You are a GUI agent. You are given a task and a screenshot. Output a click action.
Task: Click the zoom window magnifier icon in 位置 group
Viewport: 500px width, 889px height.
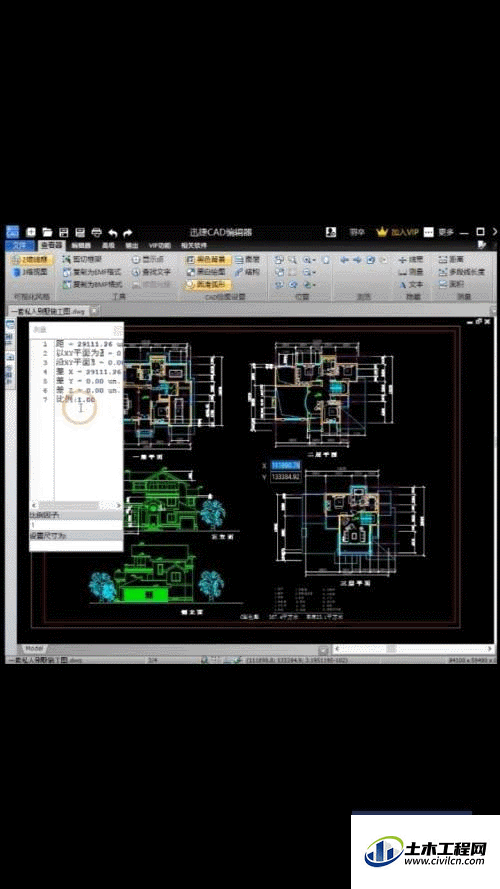click(293, 260)
